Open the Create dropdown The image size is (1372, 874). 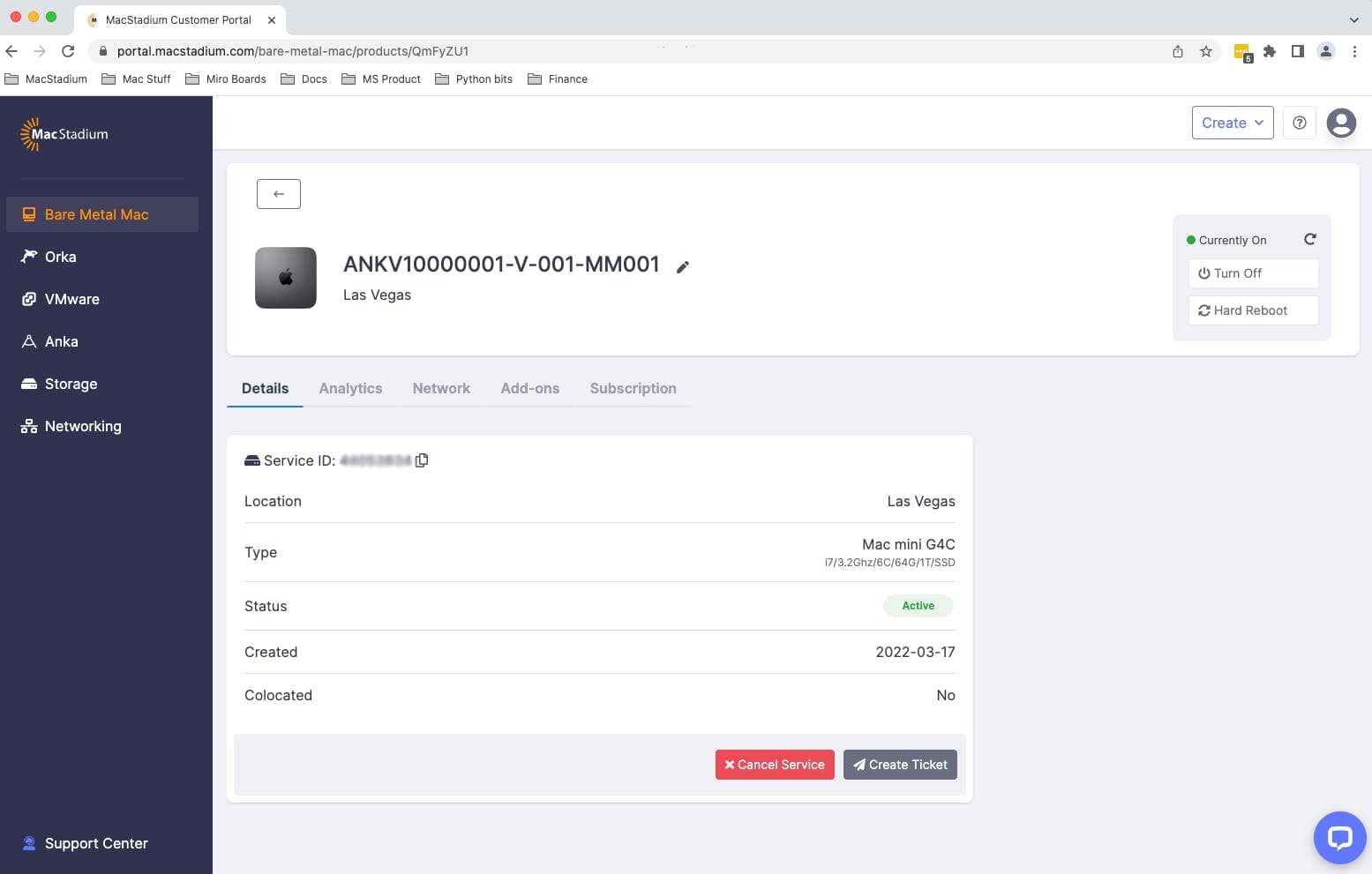click(1232, 123)
